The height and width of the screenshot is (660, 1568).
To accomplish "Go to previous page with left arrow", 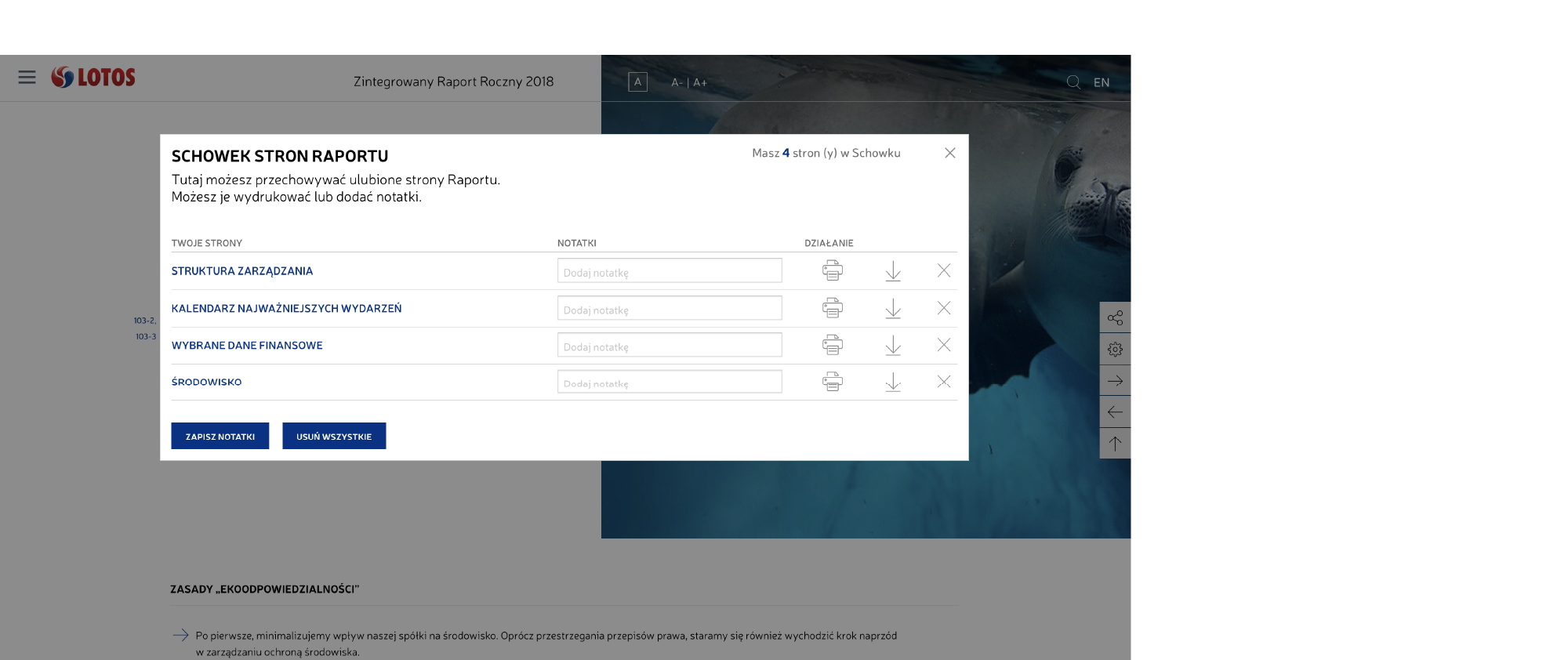I will tap(1115, 412).
